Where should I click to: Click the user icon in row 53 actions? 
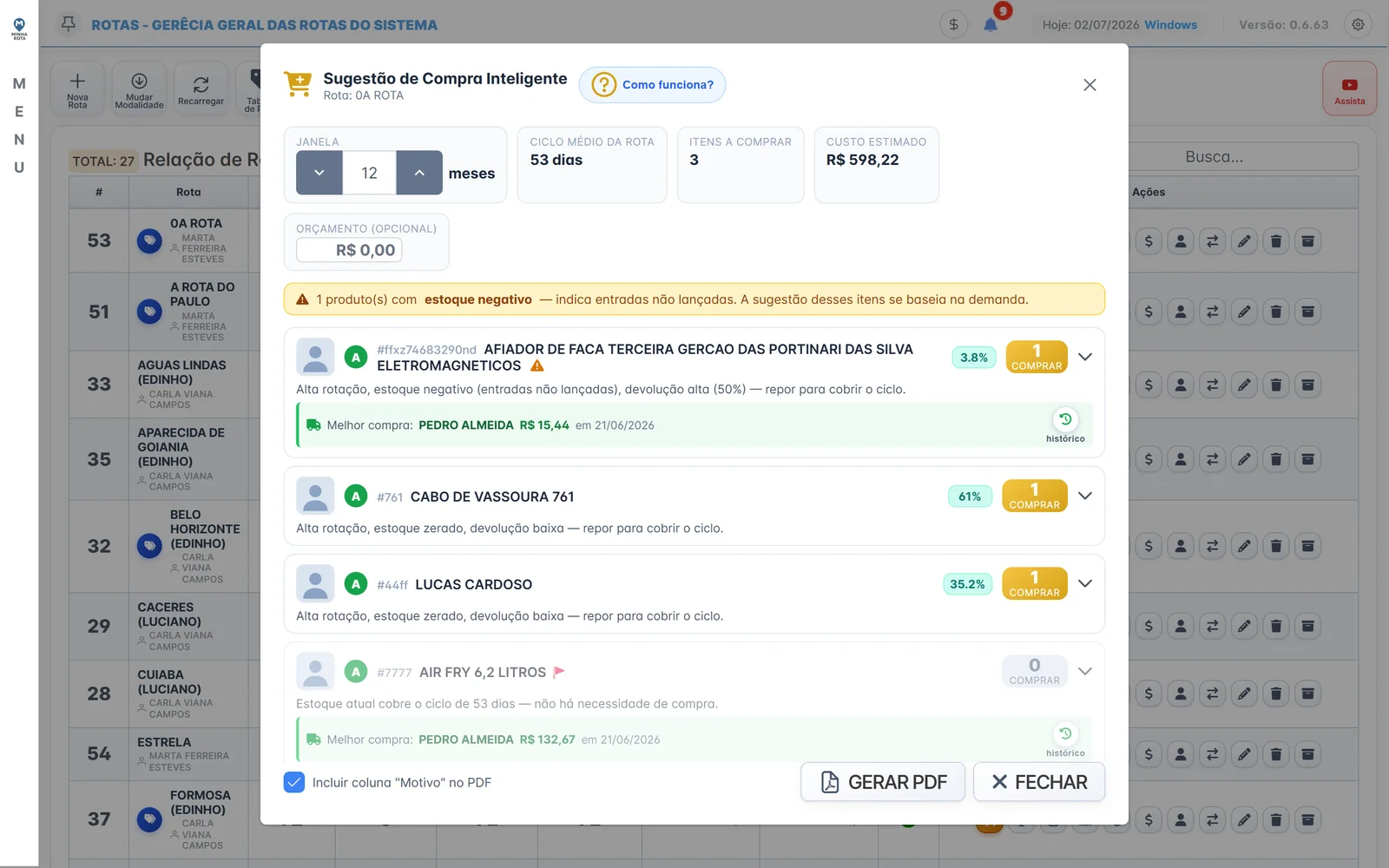(x=1181, y=241)
